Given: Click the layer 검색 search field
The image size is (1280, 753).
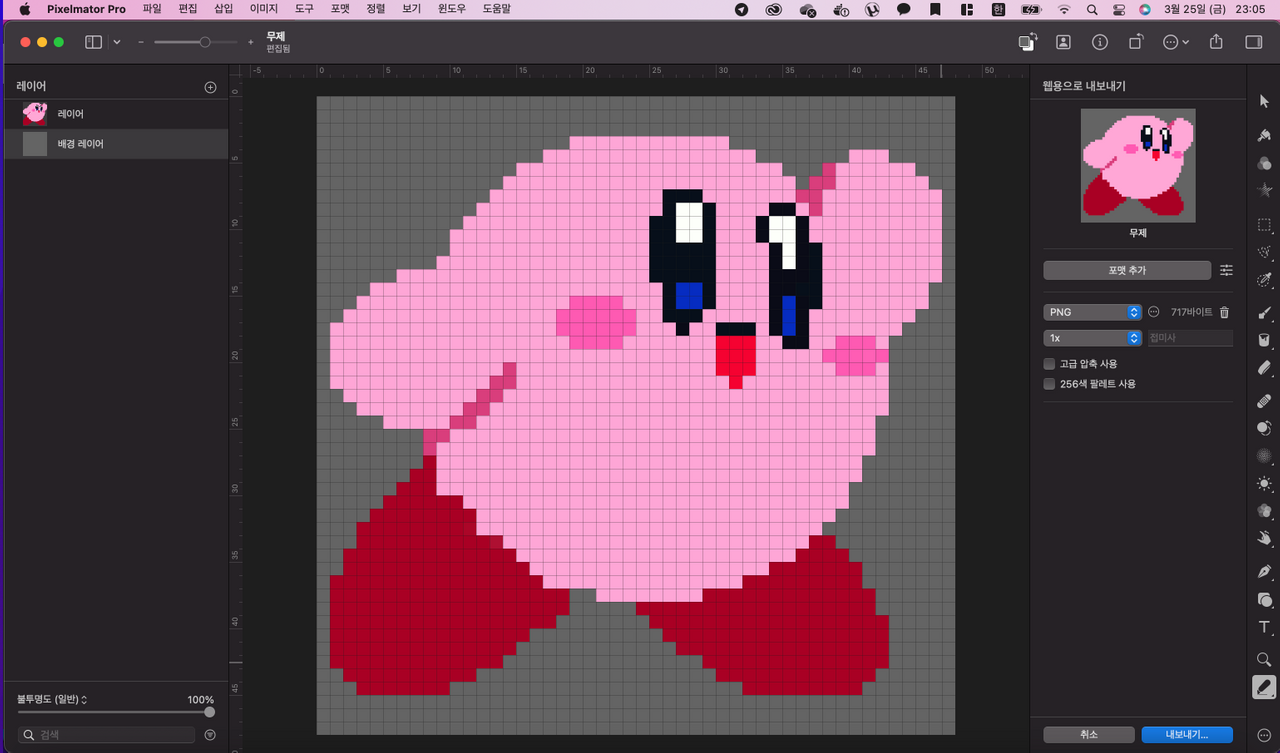Looking at the screenshot, I should 108,735.
